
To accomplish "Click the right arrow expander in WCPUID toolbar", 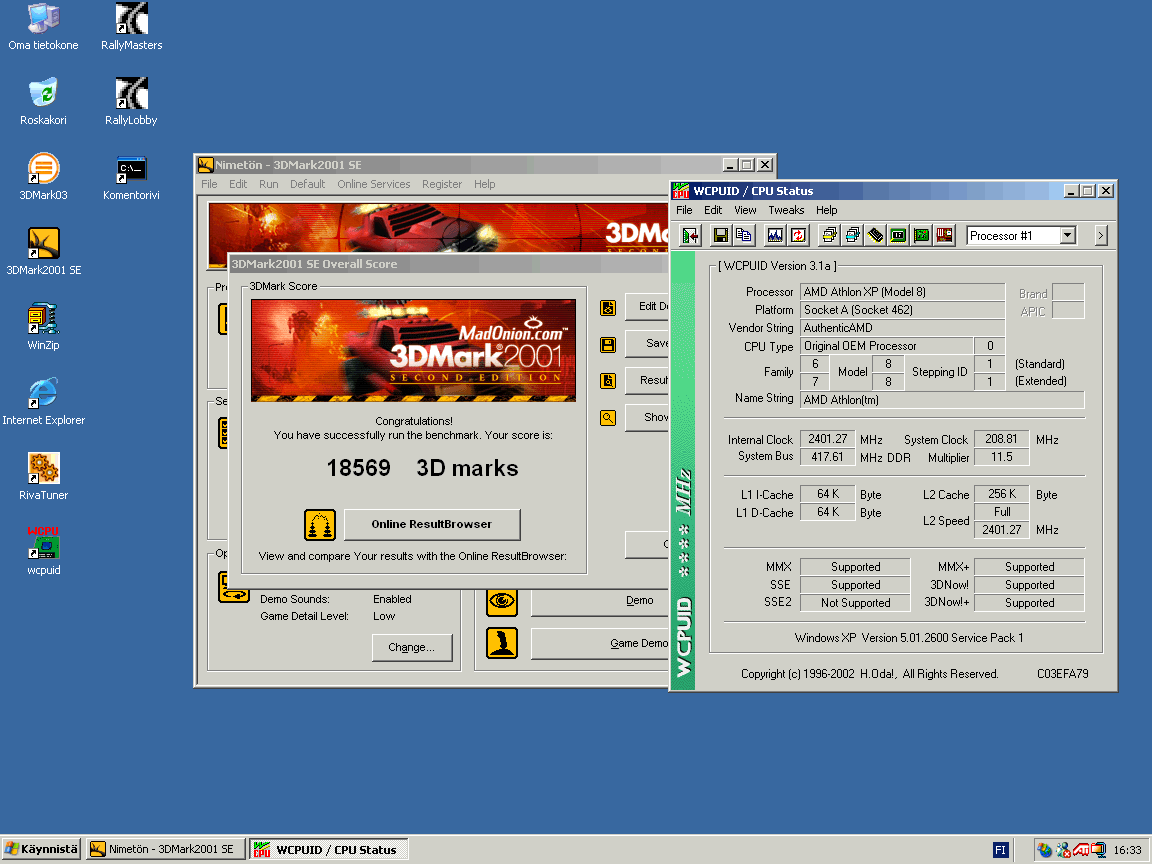I will pyautogui.click(x=1101, y=236).
